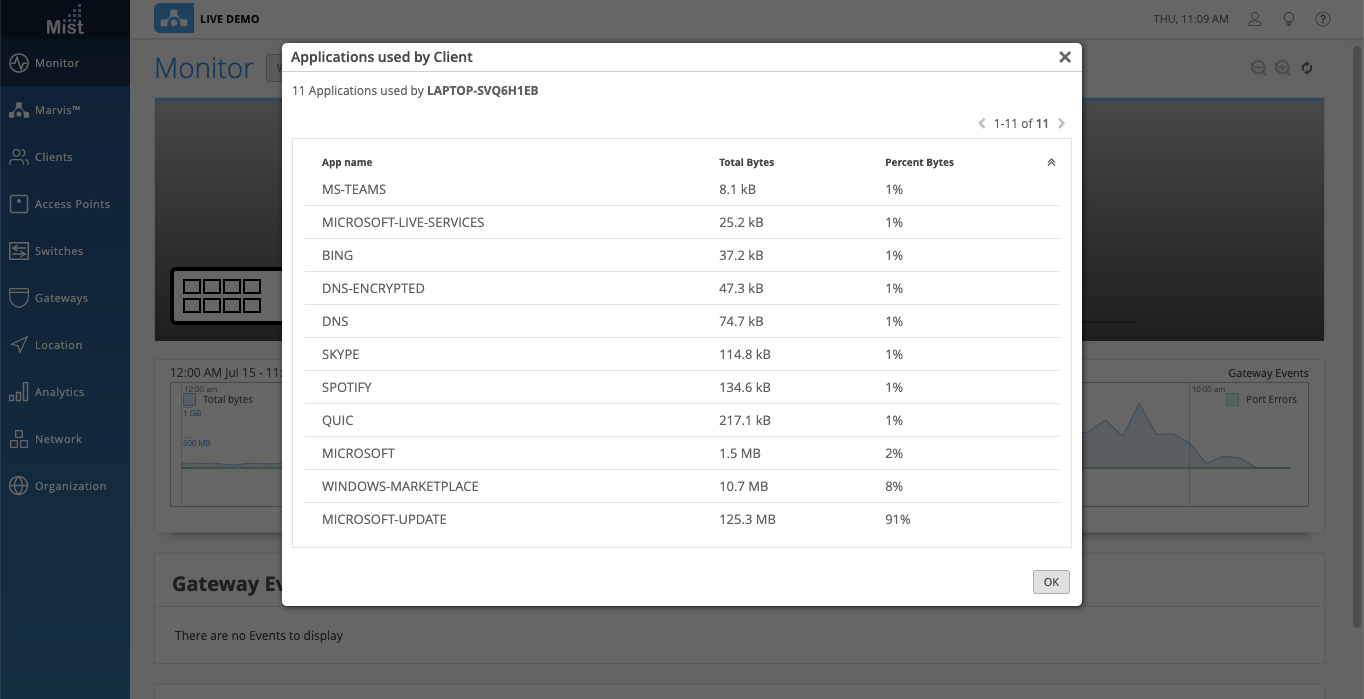Collapse table using double-chevron icon
The image size is (1364, 699).
click(1051, 162)
